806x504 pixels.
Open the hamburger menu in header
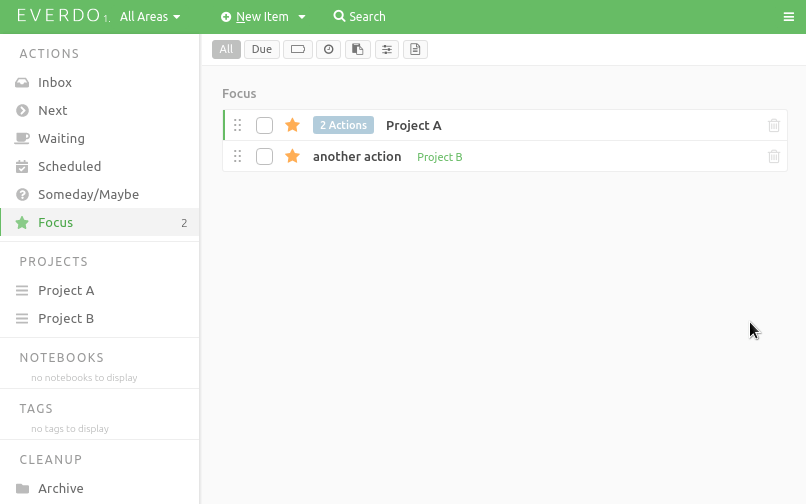coord(789,17)
